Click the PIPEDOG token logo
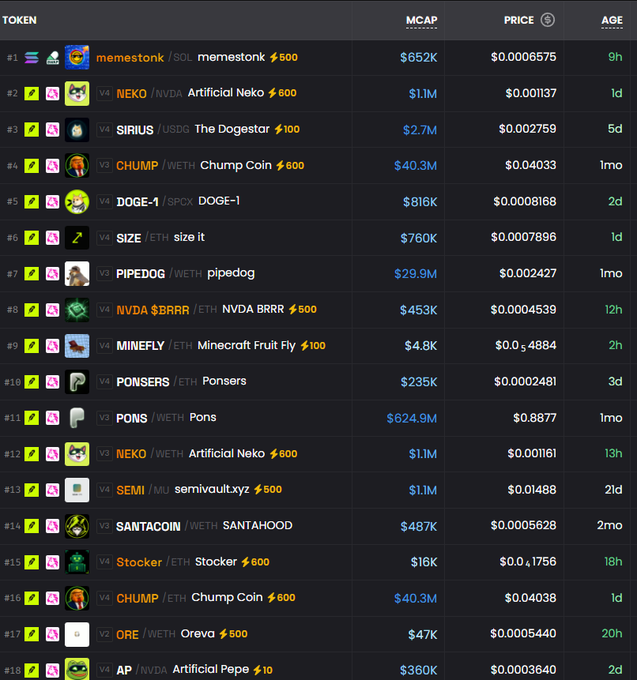This screenshot has height=680, width=637. tap(77, 274)
